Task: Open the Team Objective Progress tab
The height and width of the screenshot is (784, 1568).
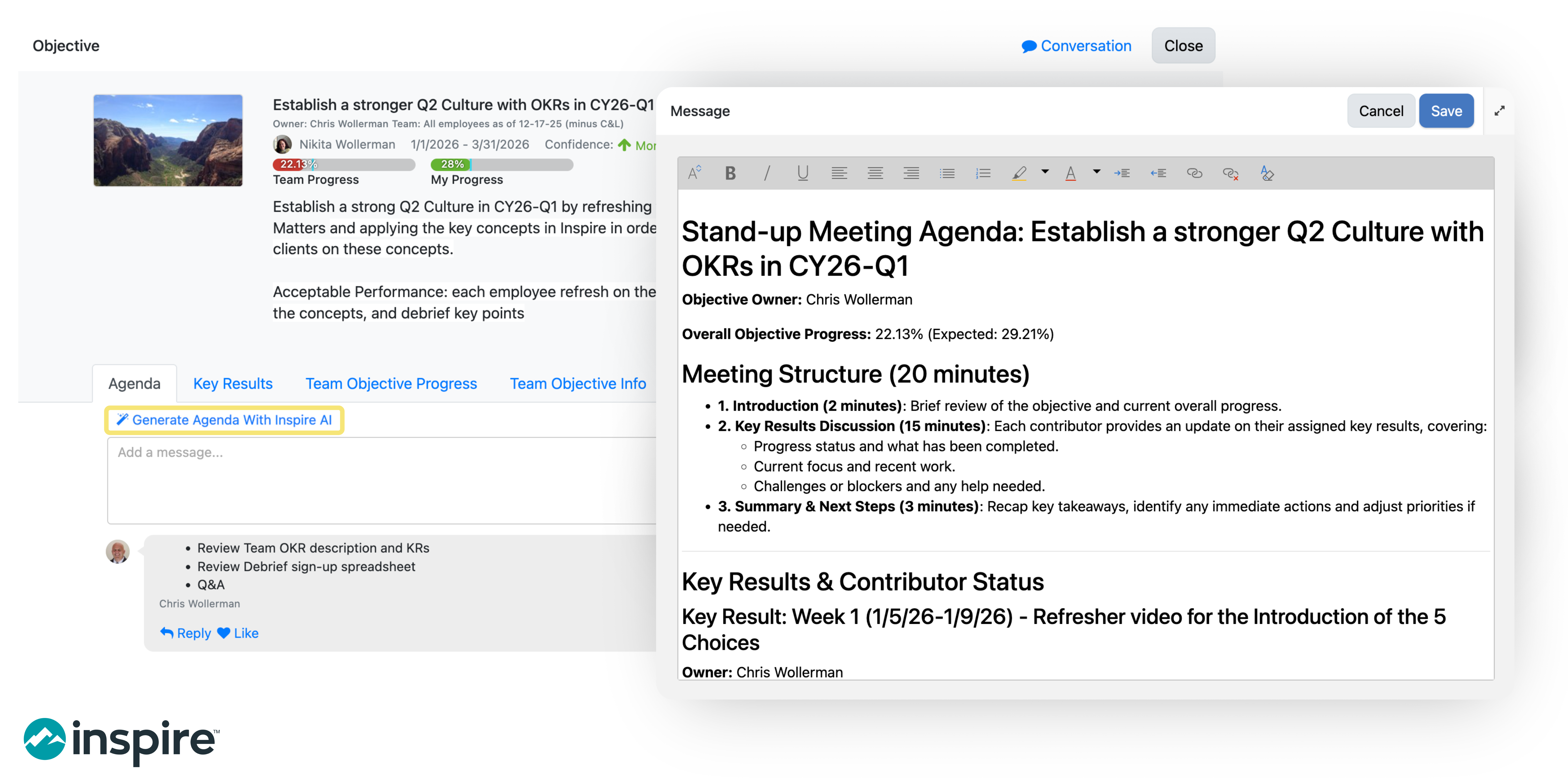Action: click(391, 383)
